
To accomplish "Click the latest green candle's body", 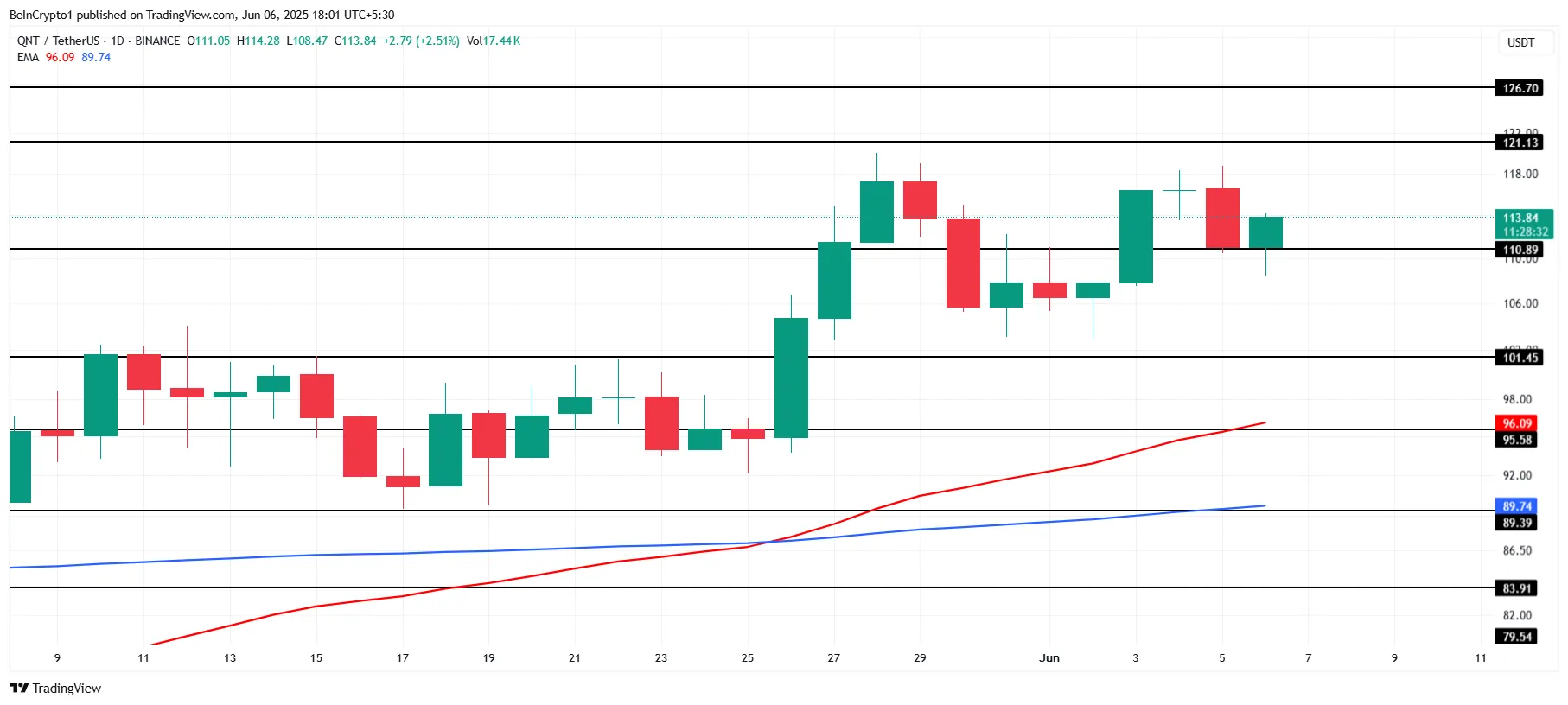I will point(1265,232).
